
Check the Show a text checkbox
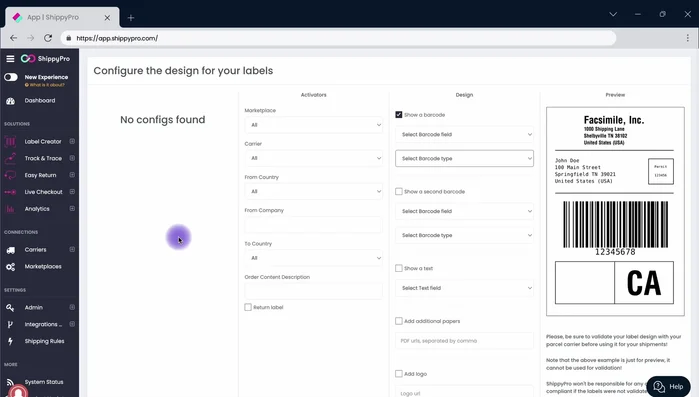[399, 268]
